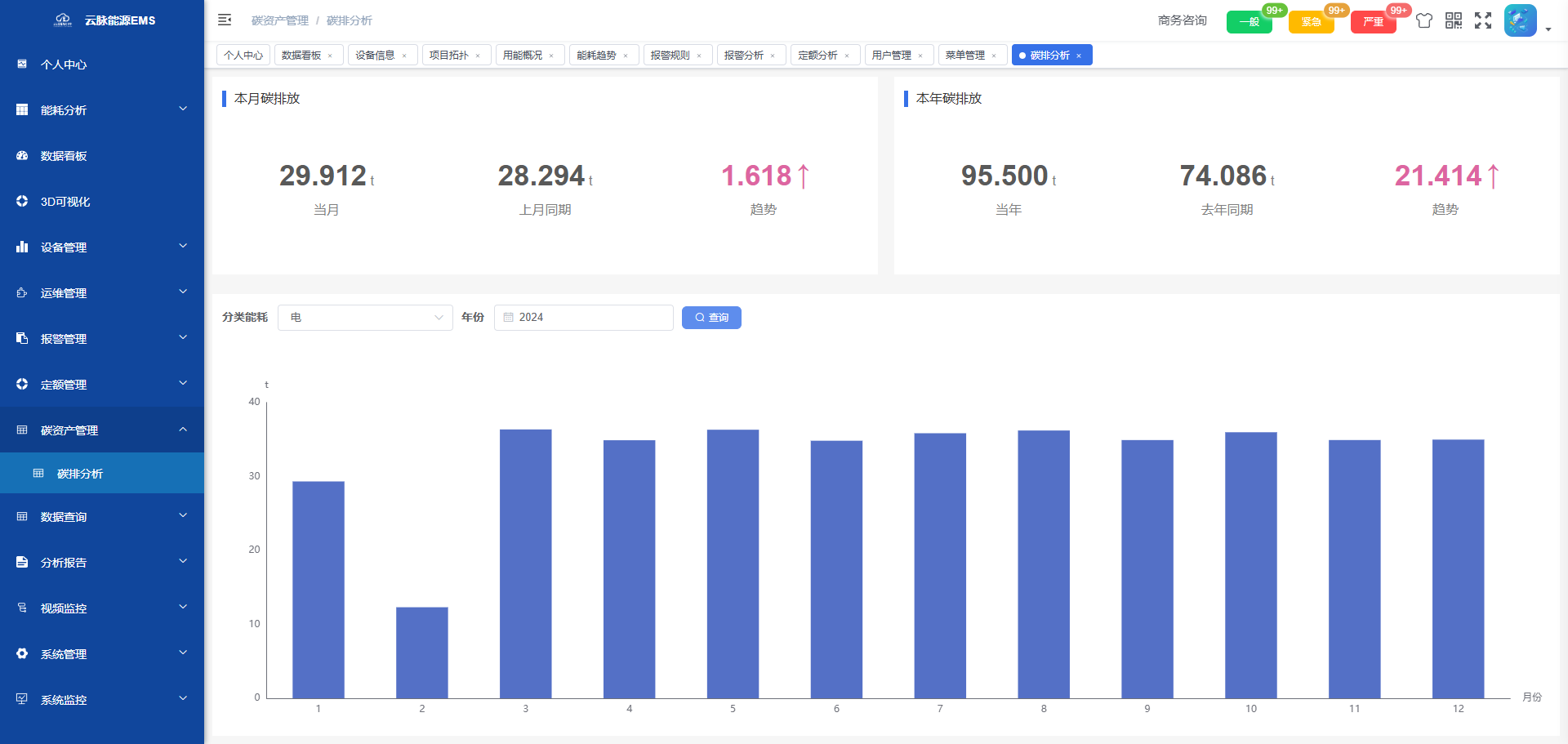Expand the dropdown caret beside avatar

click(x=1548, y=29)
